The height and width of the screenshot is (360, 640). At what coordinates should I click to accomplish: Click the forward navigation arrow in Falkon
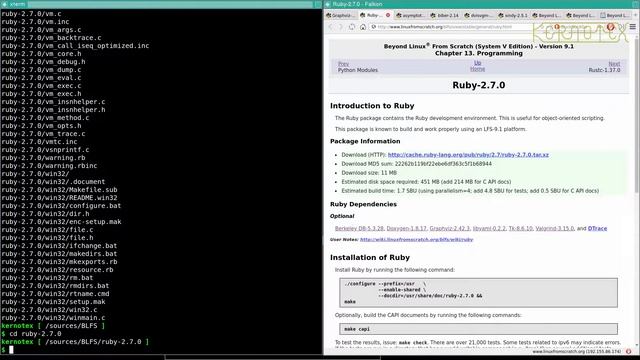(x=341, y=27)
